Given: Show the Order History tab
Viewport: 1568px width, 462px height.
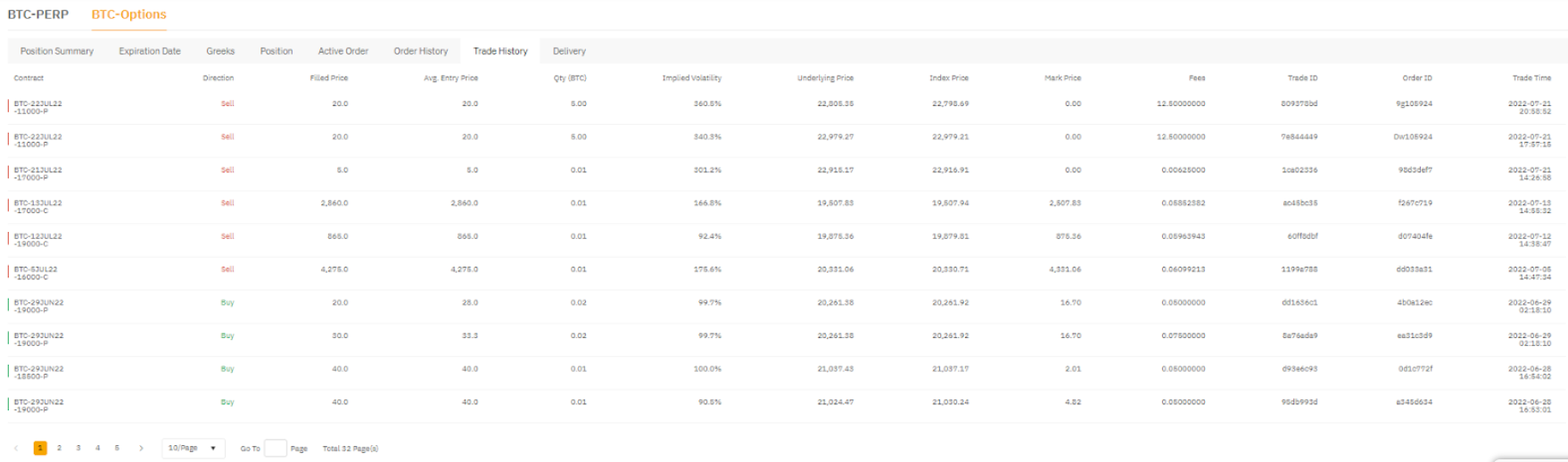Looking at the screenshot, I should tap(421, 51).
